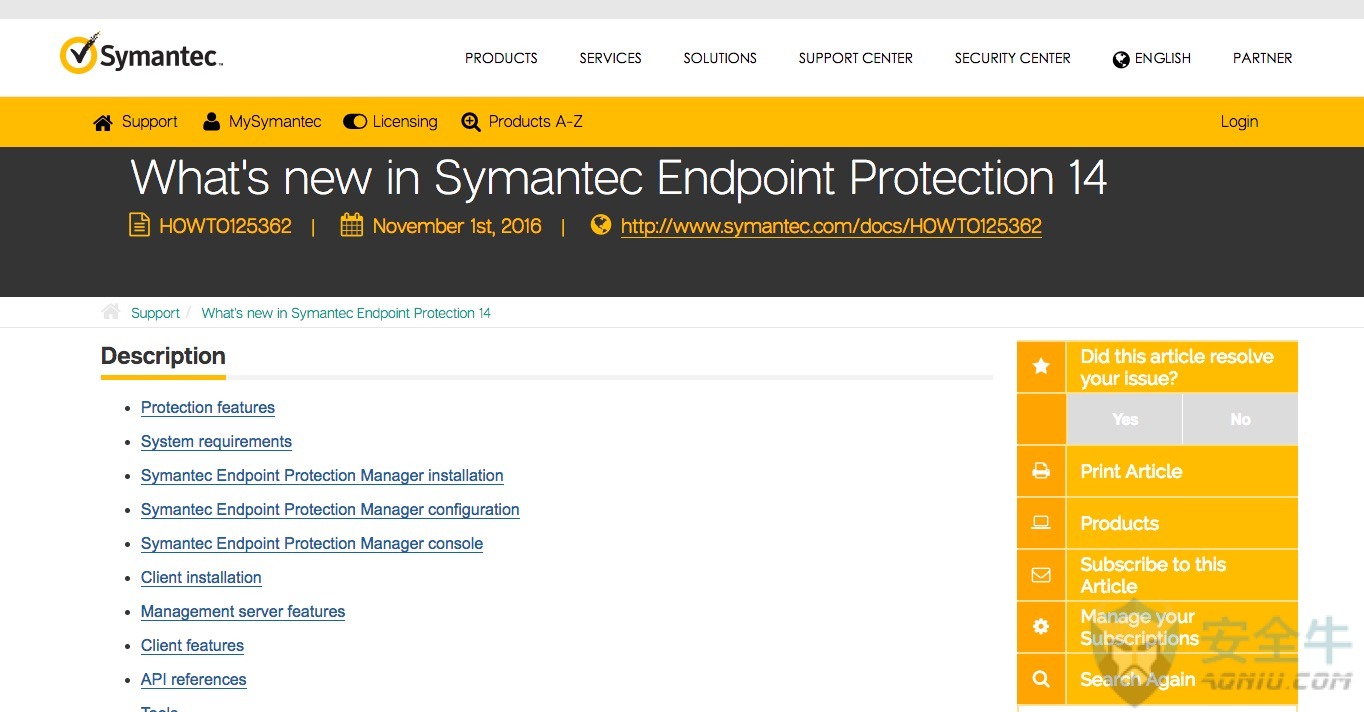Viewport: 1364px width, 712px height.
Task: Browse Products A-Z
Action: tap(536, 122)
